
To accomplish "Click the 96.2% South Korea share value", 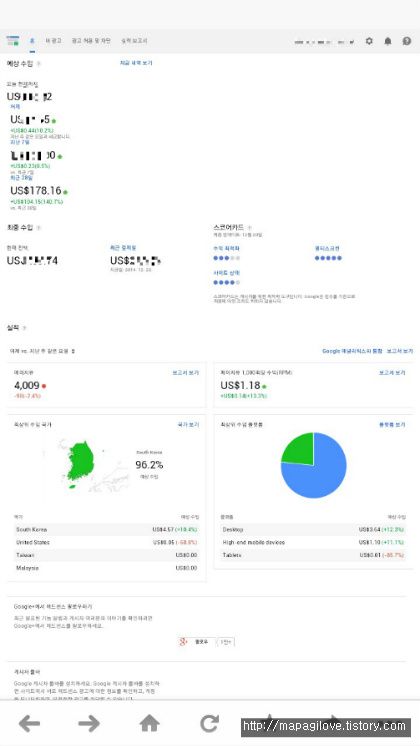I will click(x=149, y=465).
